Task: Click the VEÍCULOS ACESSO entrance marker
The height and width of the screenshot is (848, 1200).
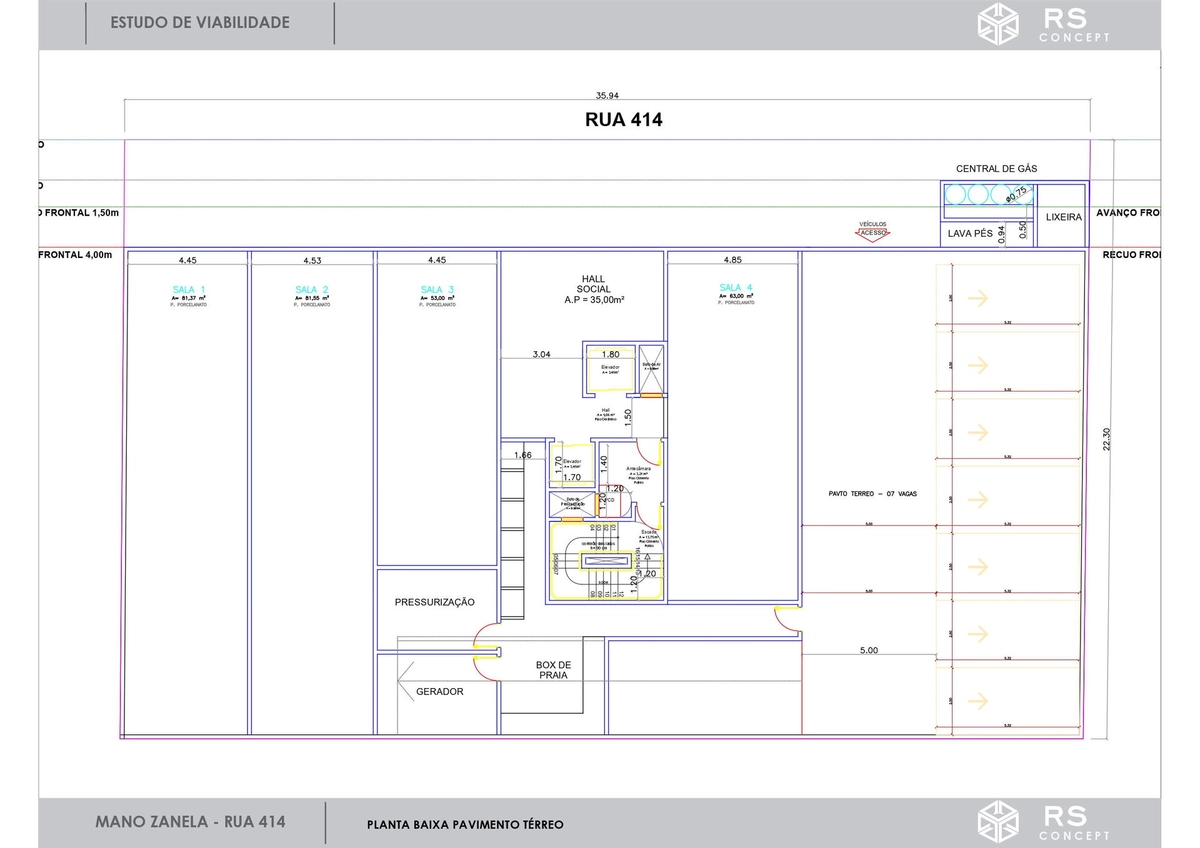Action: click(872, 230)
